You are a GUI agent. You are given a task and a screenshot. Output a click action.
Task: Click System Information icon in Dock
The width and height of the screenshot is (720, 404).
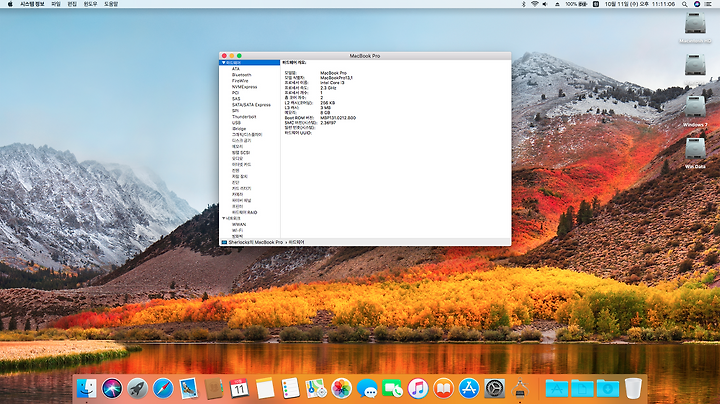pyautogui.click(x=520, y=388)
